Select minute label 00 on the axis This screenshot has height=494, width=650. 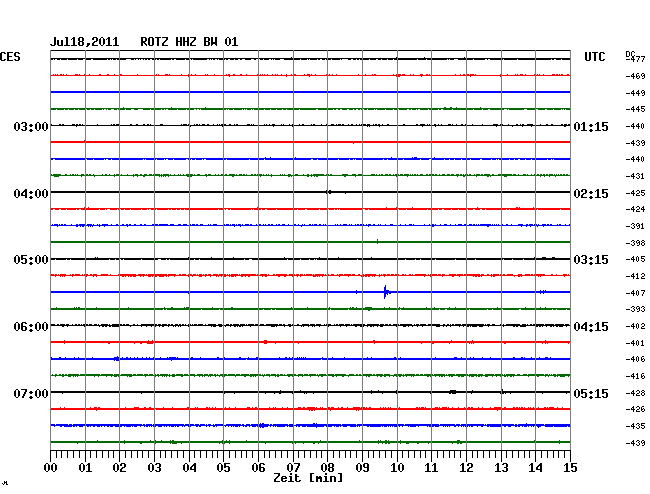click(x=51, y=468)
